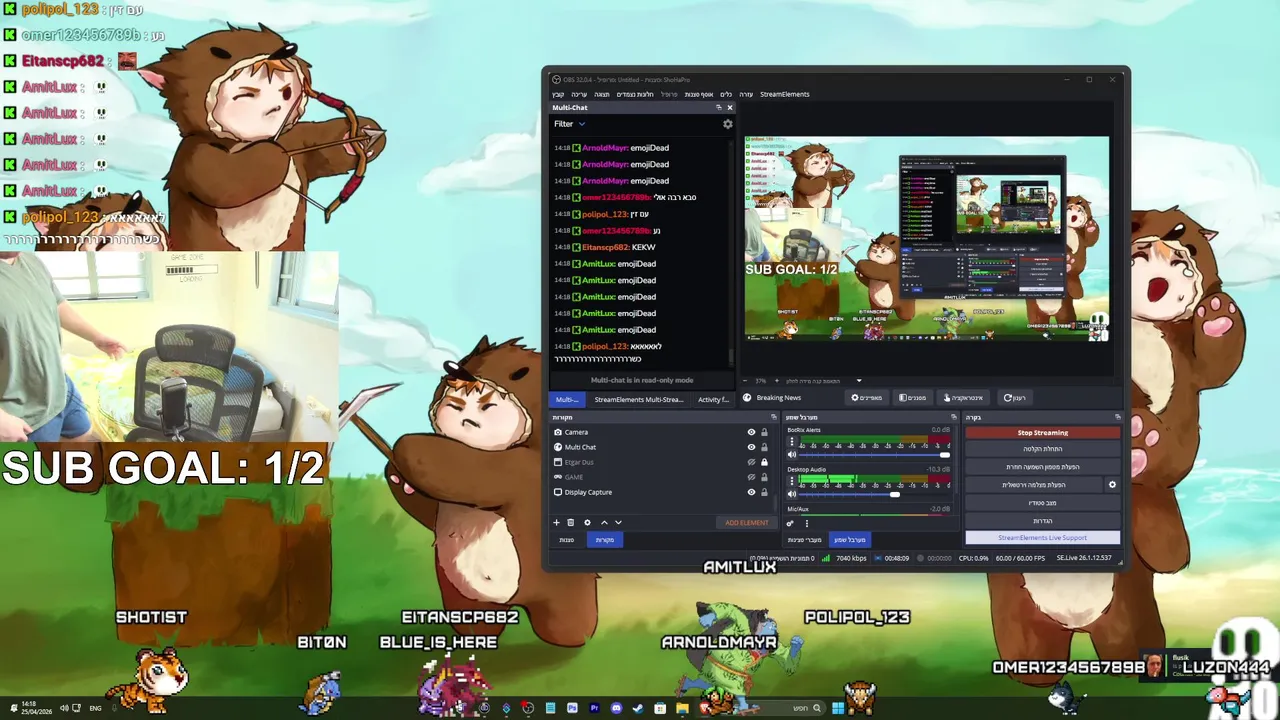Remove selected source with trash icon
Image resolution: width=1280 pixels, height=720 pixels.
[x=571, y=522]
